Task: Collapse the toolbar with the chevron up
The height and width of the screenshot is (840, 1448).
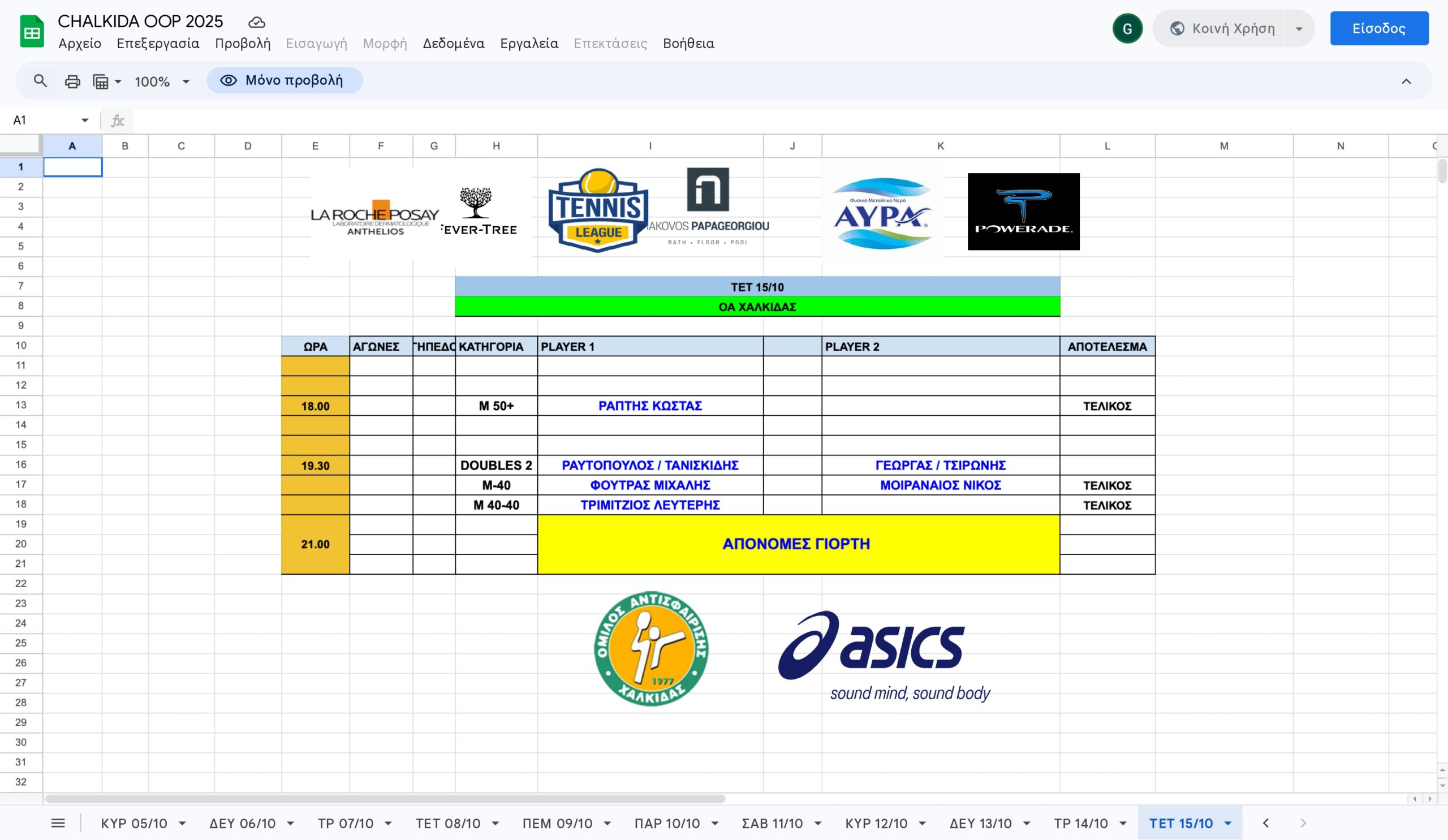Action: pyautogui.click(x=1406, y=81)
